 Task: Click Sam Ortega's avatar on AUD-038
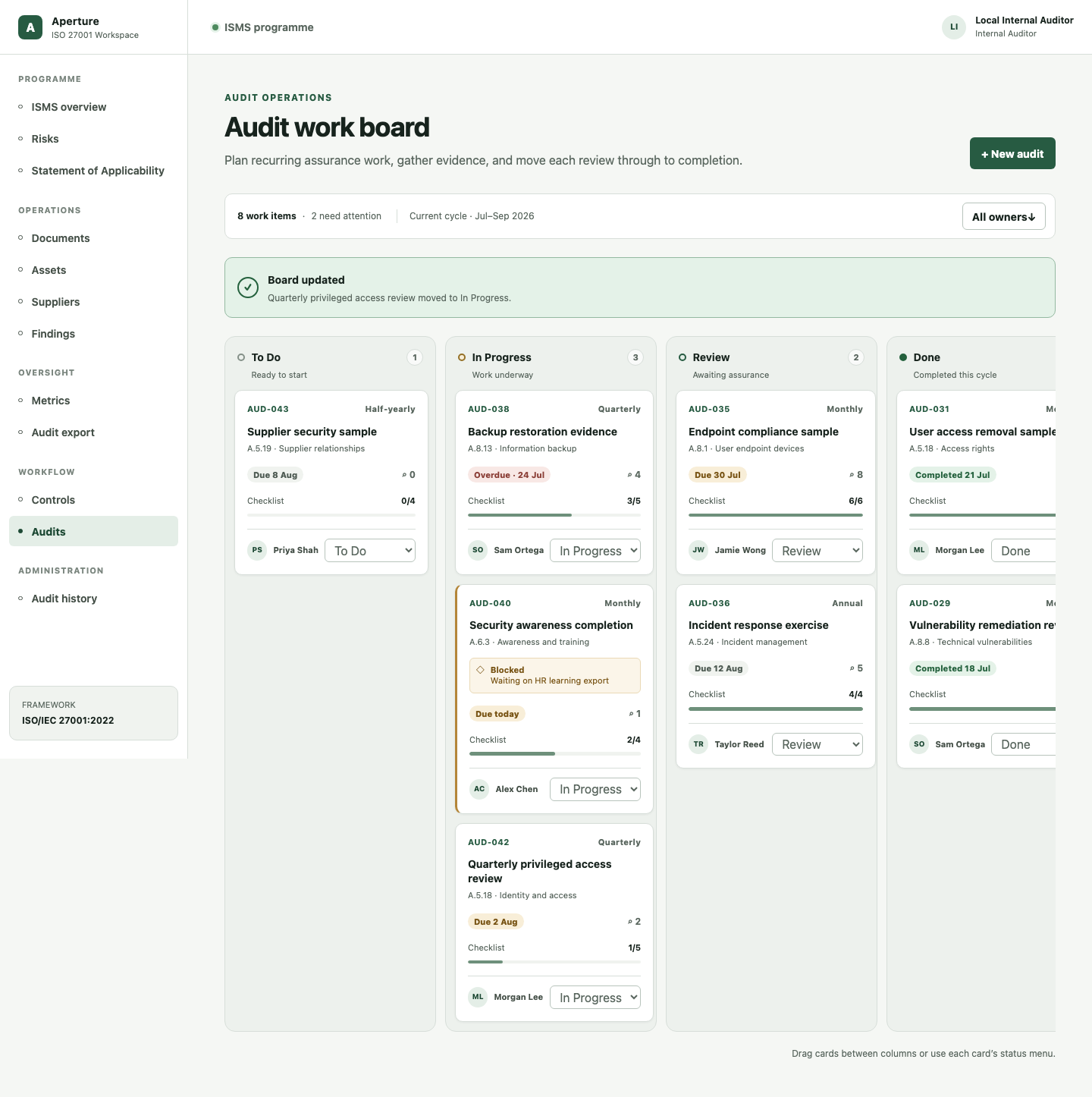478,550
